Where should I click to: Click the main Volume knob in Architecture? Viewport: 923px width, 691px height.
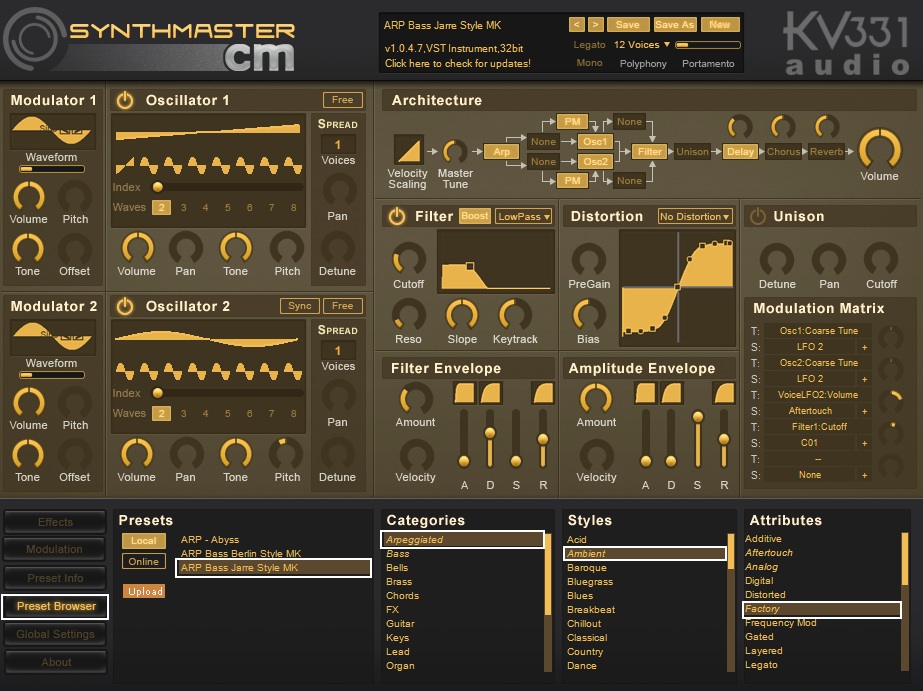click(879, 150)
